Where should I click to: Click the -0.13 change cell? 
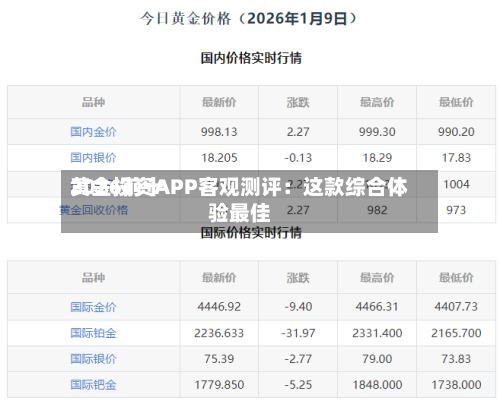click(x=298, y=157)
